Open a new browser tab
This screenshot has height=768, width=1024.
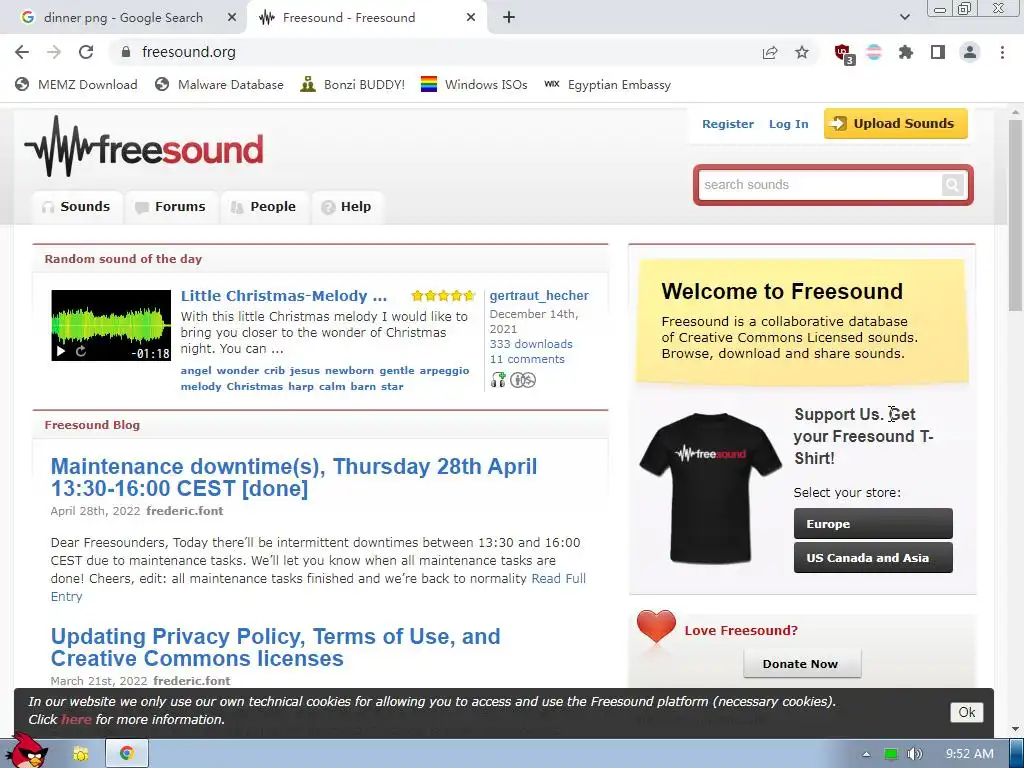coord(509,18)
